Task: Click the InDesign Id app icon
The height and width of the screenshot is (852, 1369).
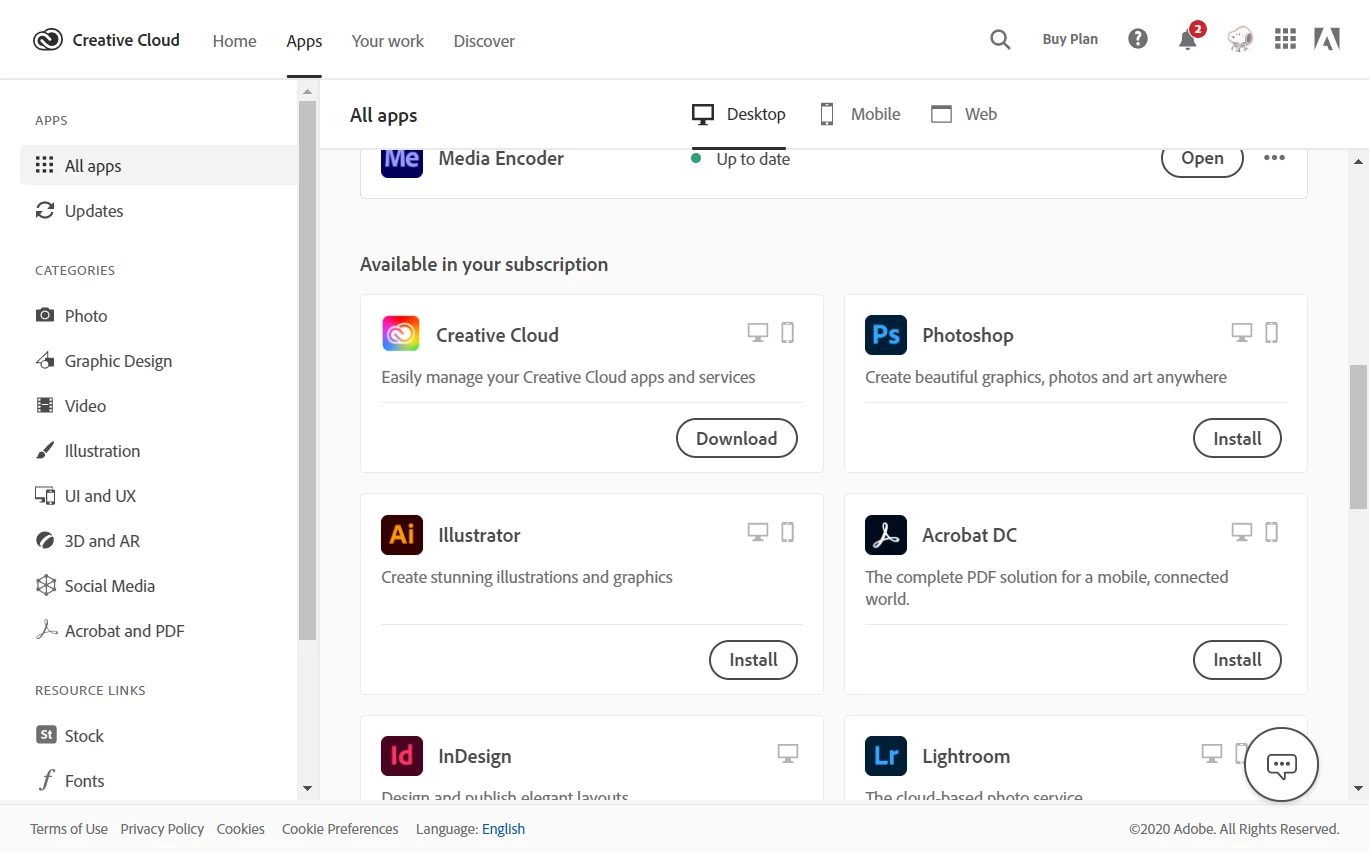Action: pos(402,755)
